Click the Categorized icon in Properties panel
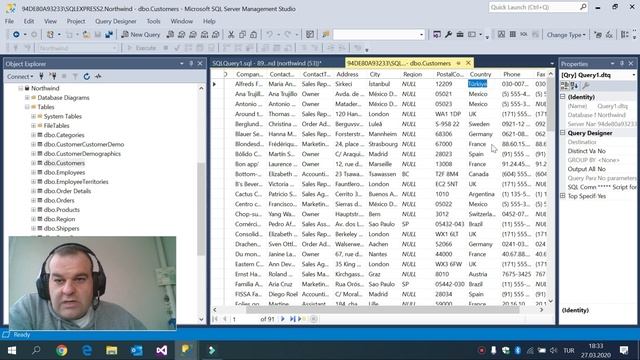 [565, 85]
